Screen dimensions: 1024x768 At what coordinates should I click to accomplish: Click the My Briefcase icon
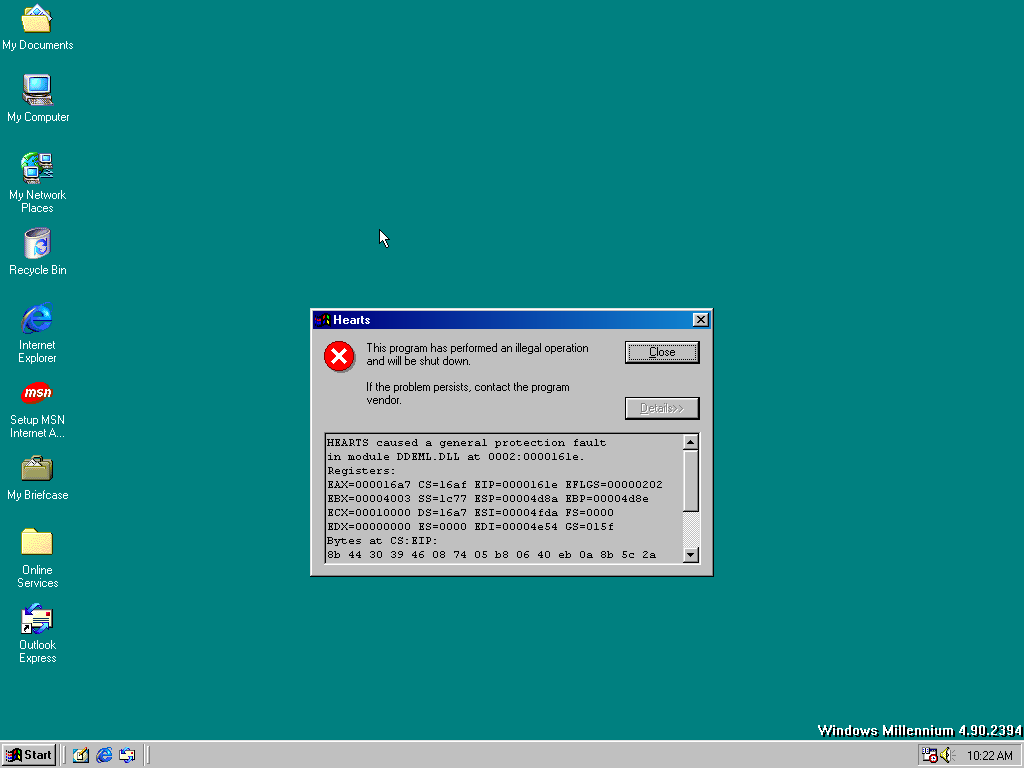click(x=37, y=468)
